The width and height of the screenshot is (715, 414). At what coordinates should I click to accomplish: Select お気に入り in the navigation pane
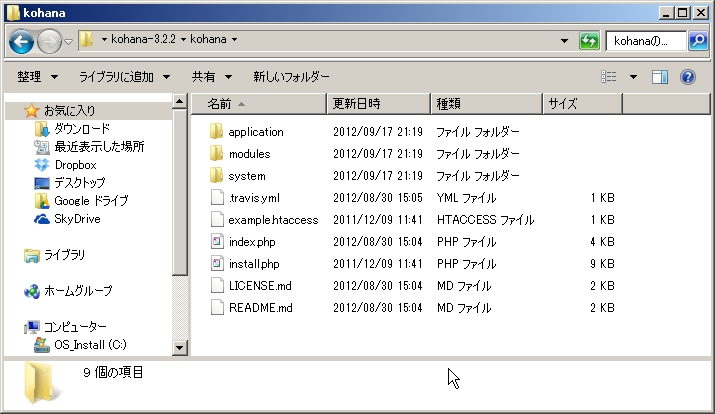pyautogui.click(x=69, y=110)
